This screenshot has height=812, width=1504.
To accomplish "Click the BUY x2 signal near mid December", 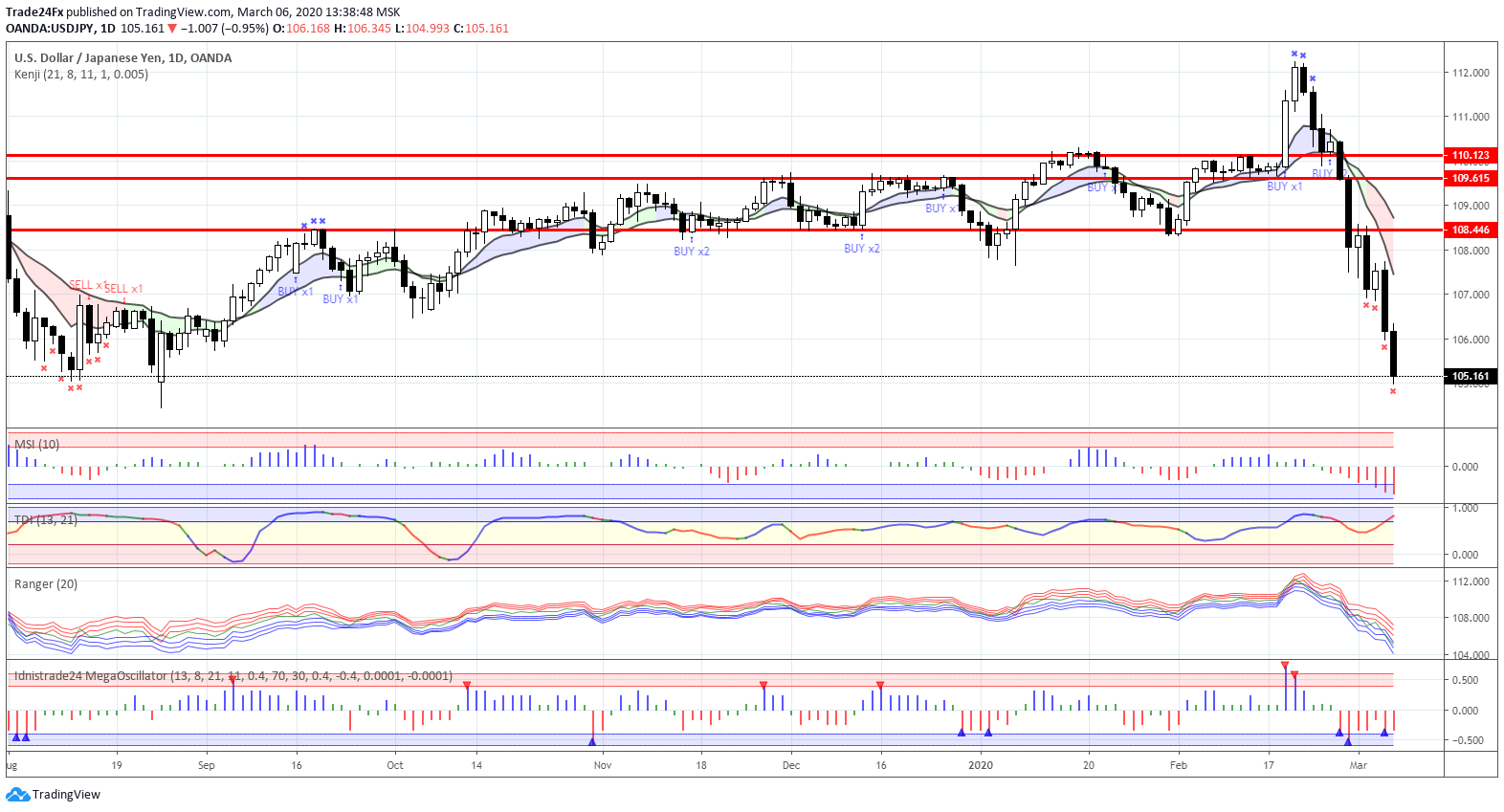I will [x=862, y=249].
